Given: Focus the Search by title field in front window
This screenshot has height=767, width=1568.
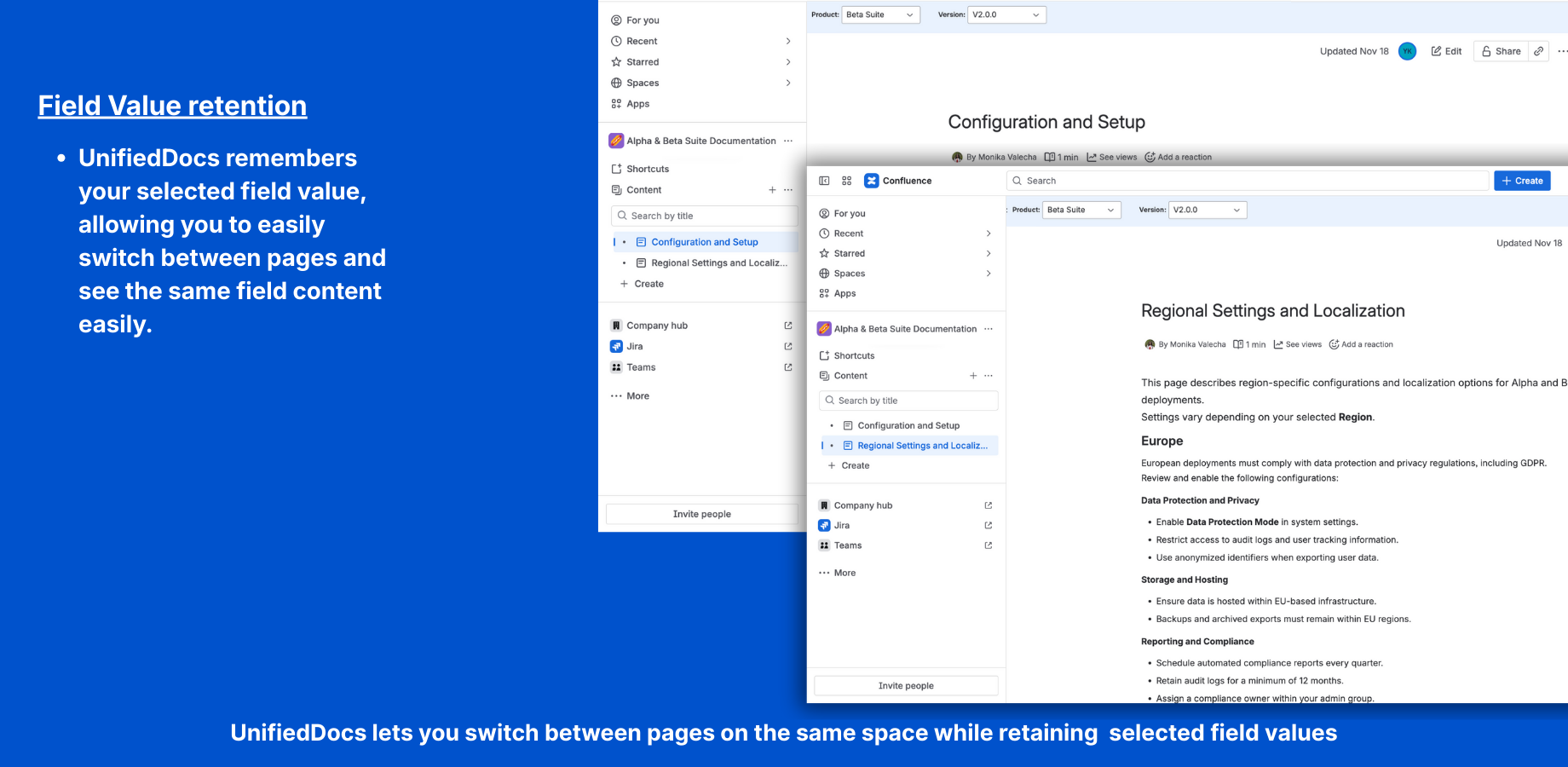Looking at the screenshot, I should (x=908, y=401).
